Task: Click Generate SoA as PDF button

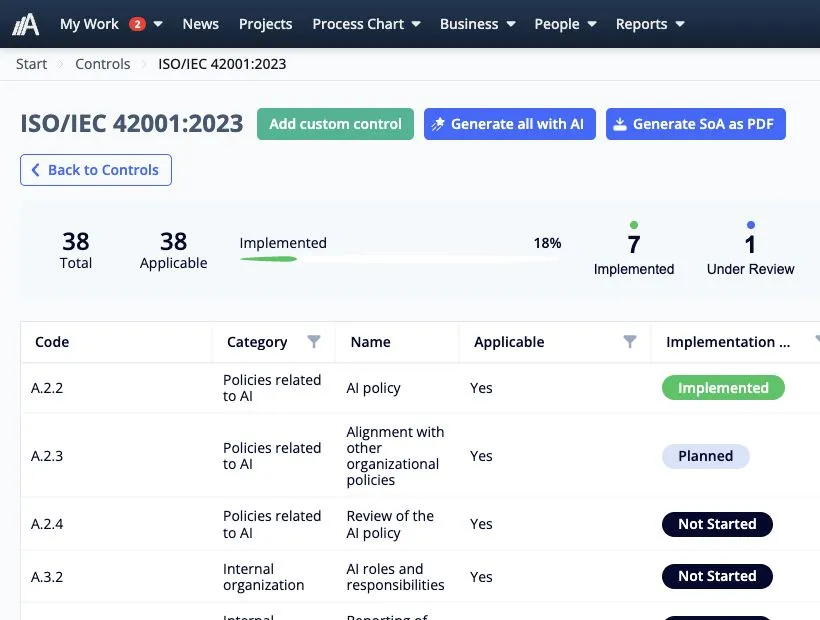Action: coord(696,124)
